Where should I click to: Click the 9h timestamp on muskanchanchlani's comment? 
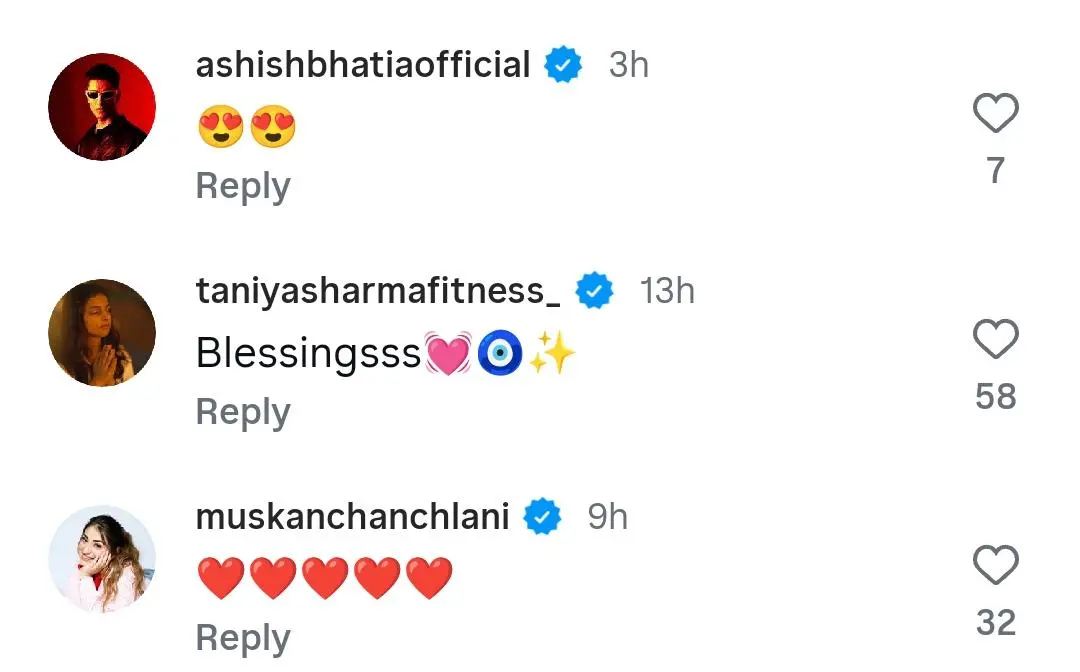click(608, 517)
